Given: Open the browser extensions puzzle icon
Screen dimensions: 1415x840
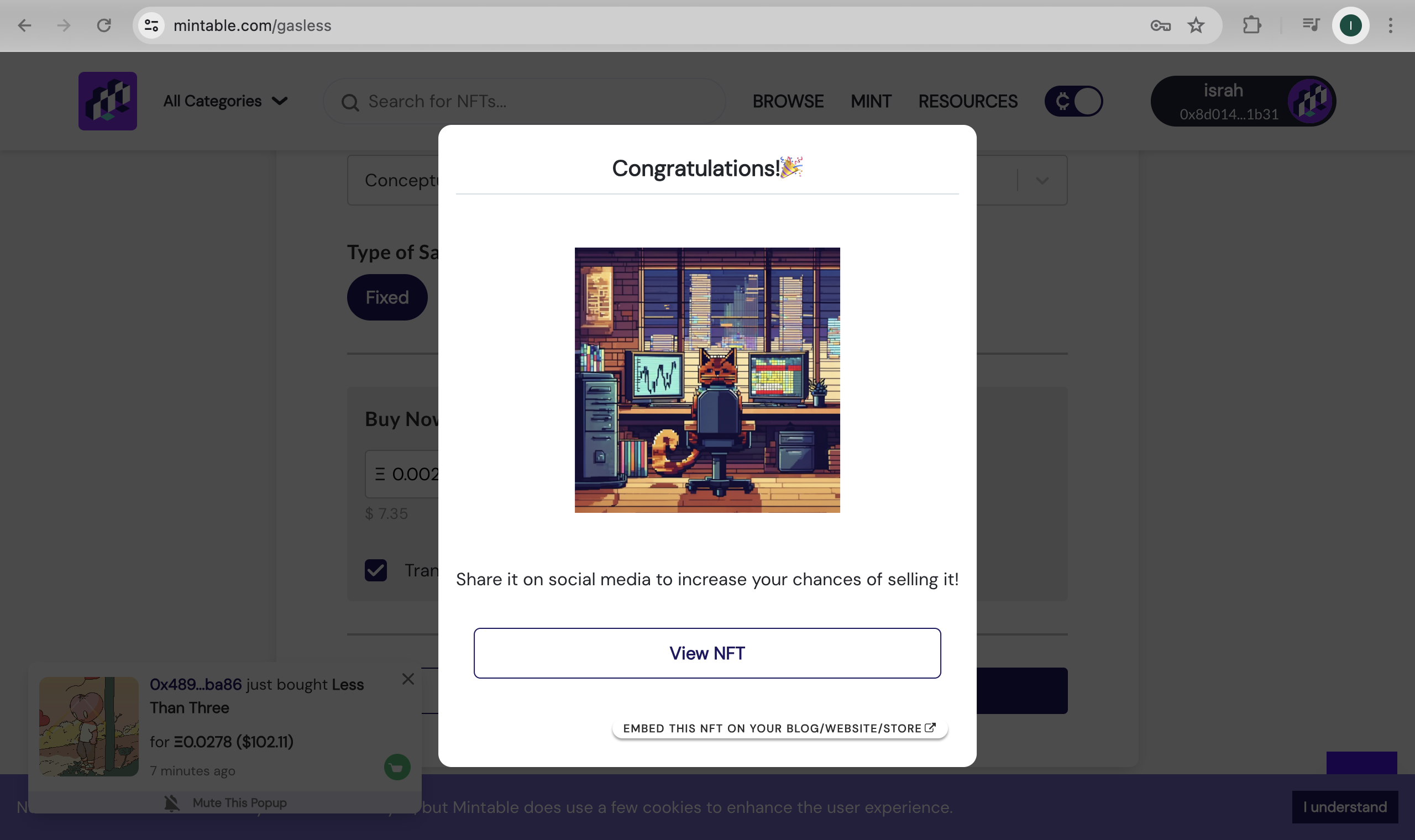Looking at the screenshot, I should tap(1251, 25).
